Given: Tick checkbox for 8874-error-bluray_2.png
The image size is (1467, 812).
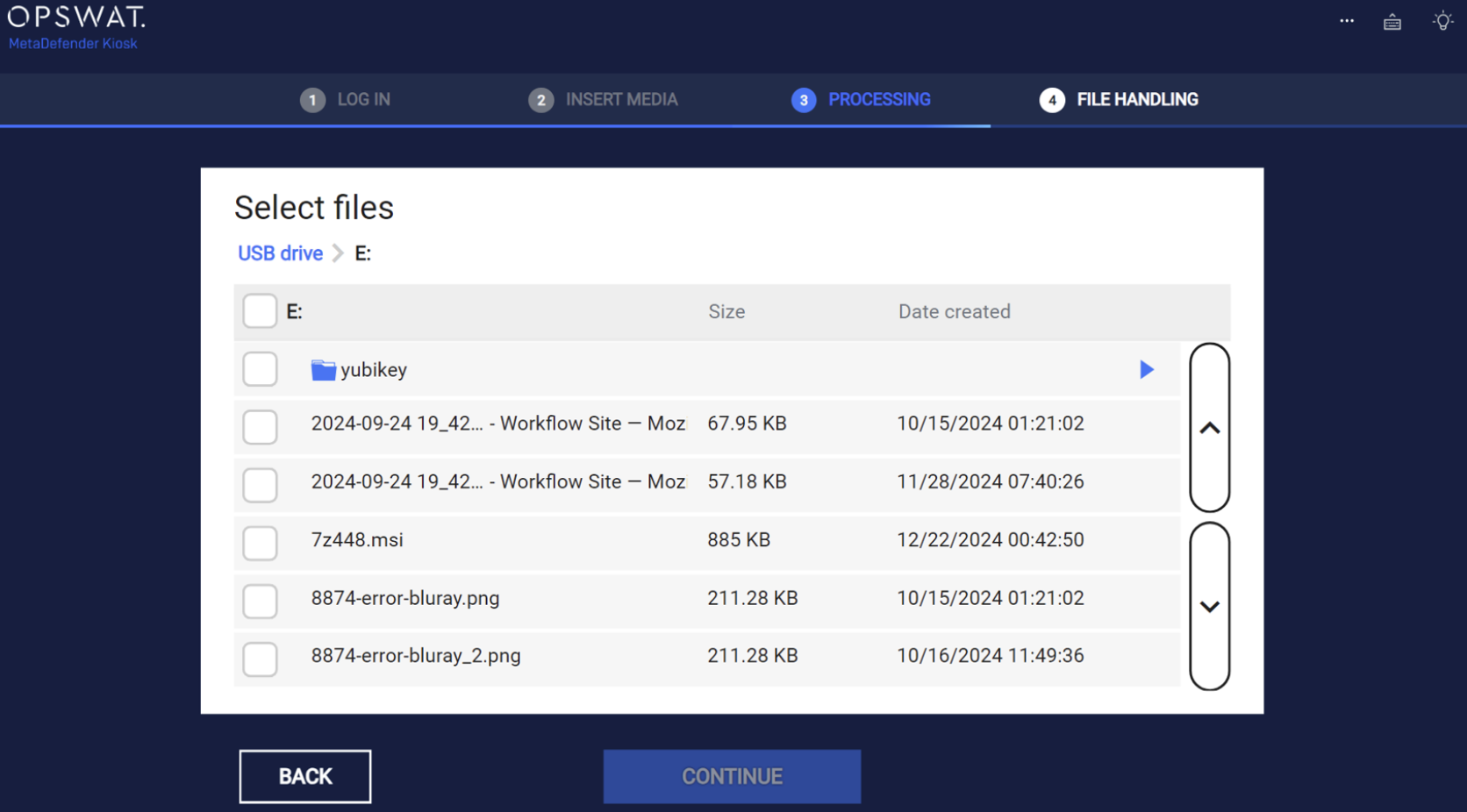Looking at the screenshot, I should (260, 659).
